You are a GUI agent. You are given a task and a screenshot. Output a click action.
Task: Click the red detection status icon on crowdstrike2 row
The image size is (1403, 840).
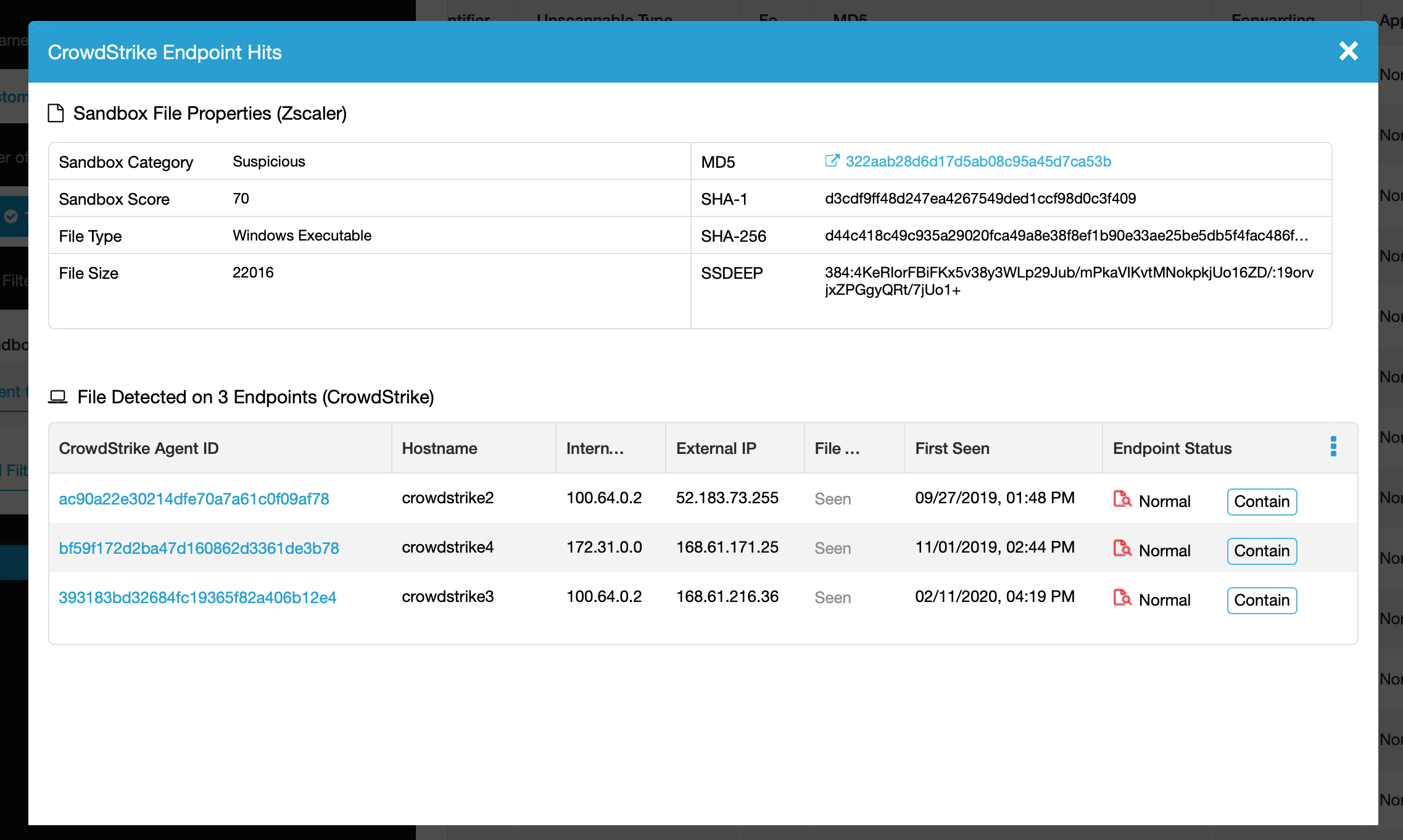[x=1122, y=500]
